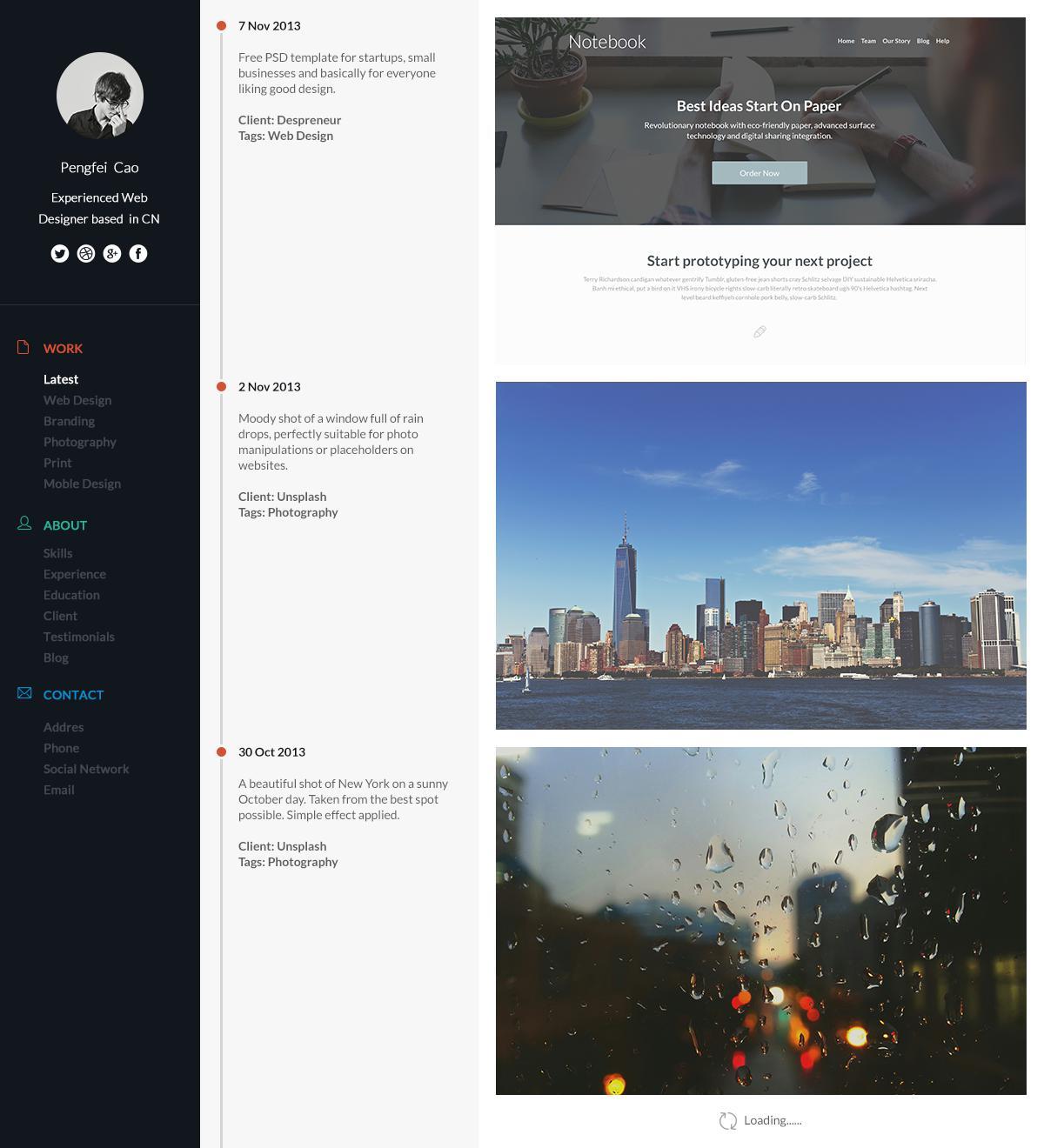The width and height of the screenshot is (1044, 1148).
Task: Open the Twitter profile icon
Action: [60, 253]
